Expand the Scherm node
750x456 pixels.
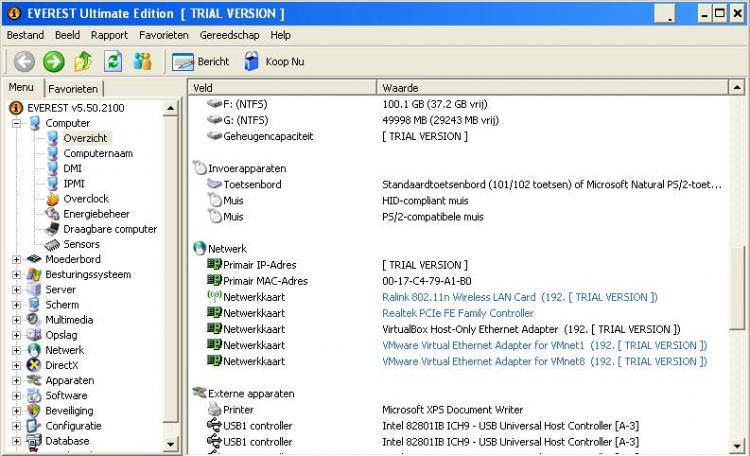pos(16,305)
